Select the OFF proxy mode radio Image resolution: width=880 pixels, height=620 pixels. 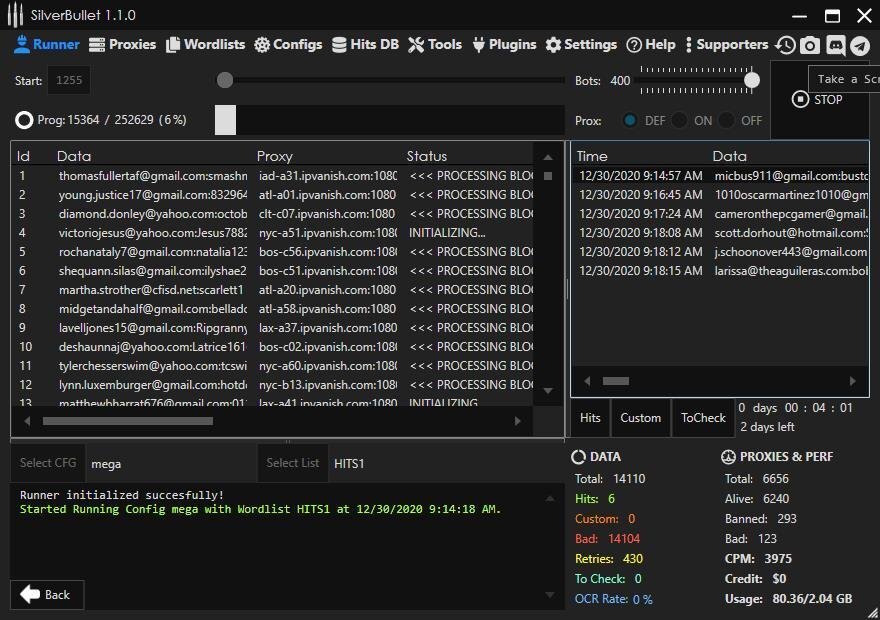tap(727, 120)
